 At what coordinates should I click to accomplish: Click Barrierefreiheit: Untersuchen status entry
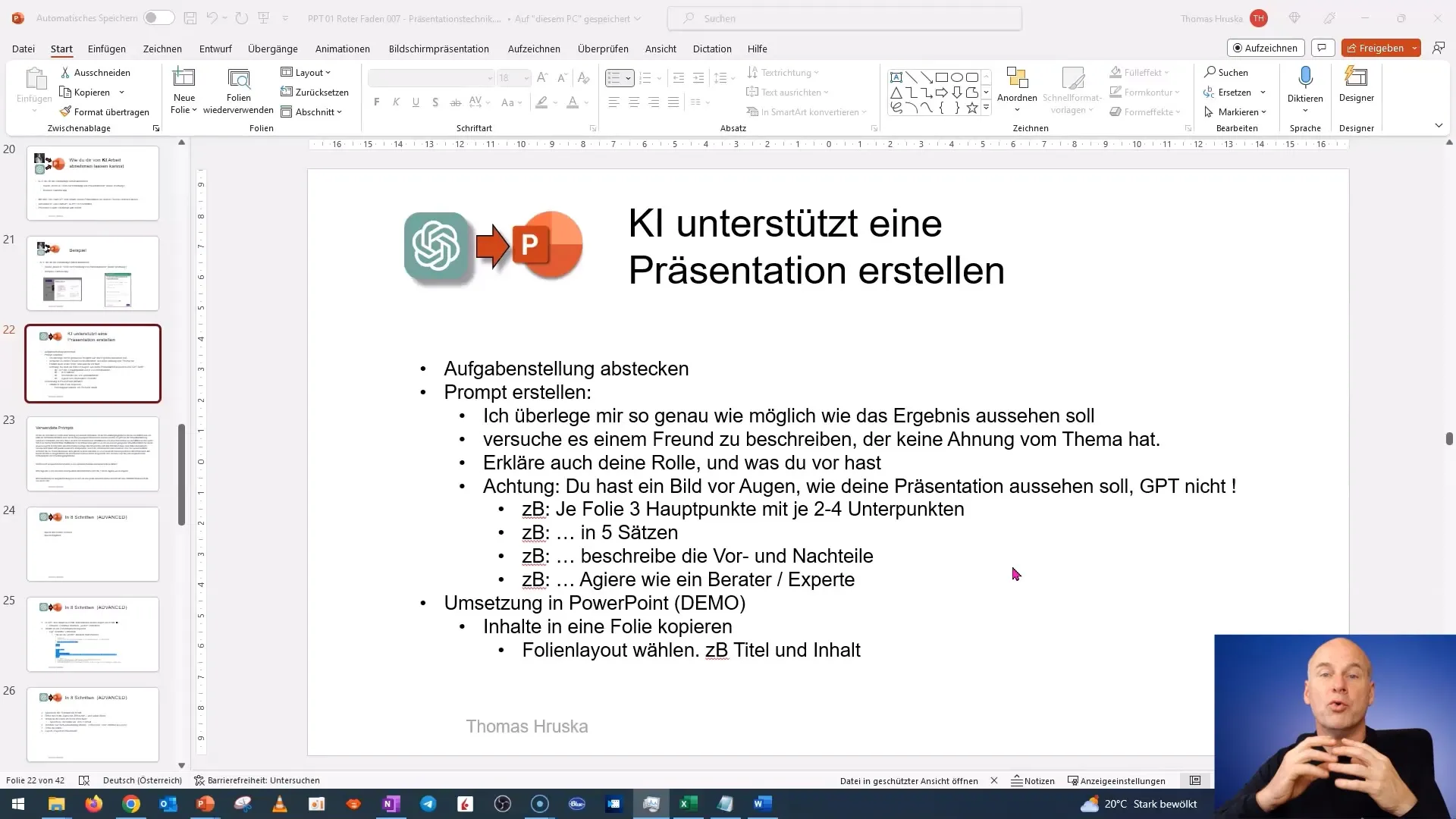pos(257,780)
